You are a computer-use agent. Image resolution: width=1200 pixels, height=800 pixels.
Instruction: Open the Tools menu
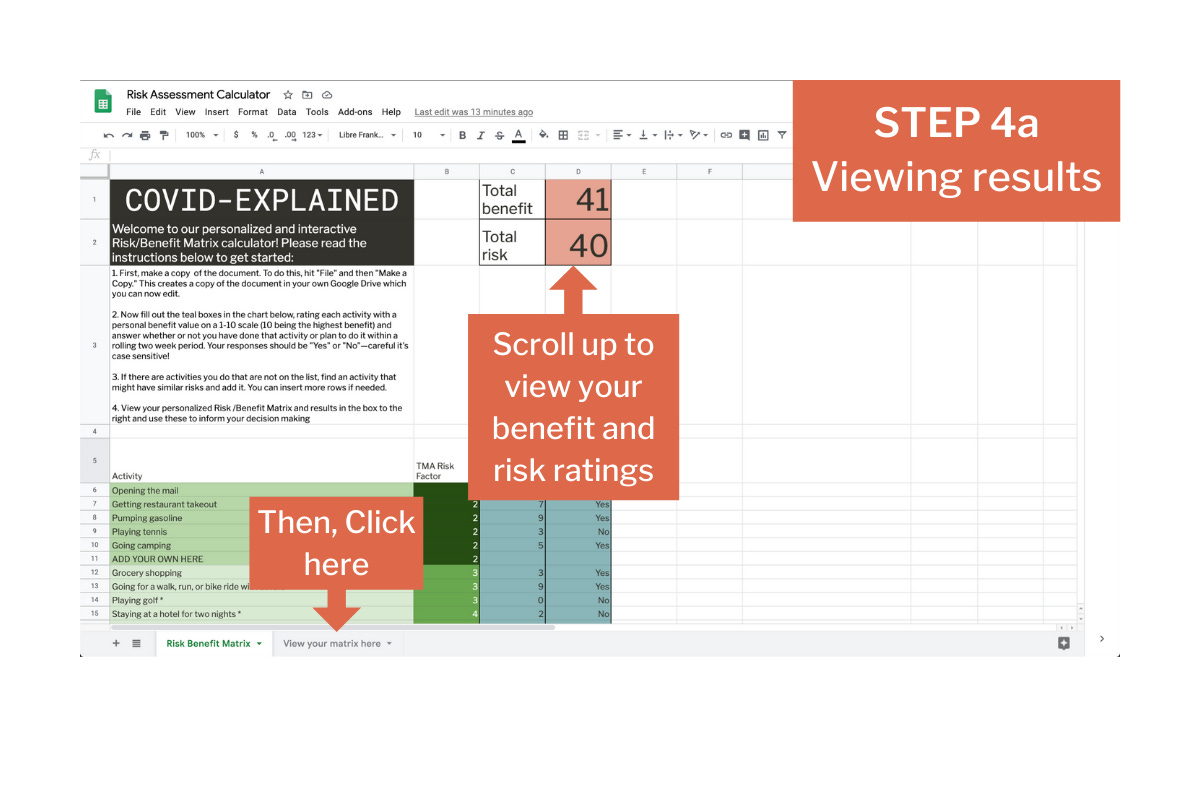coord(317,112)
